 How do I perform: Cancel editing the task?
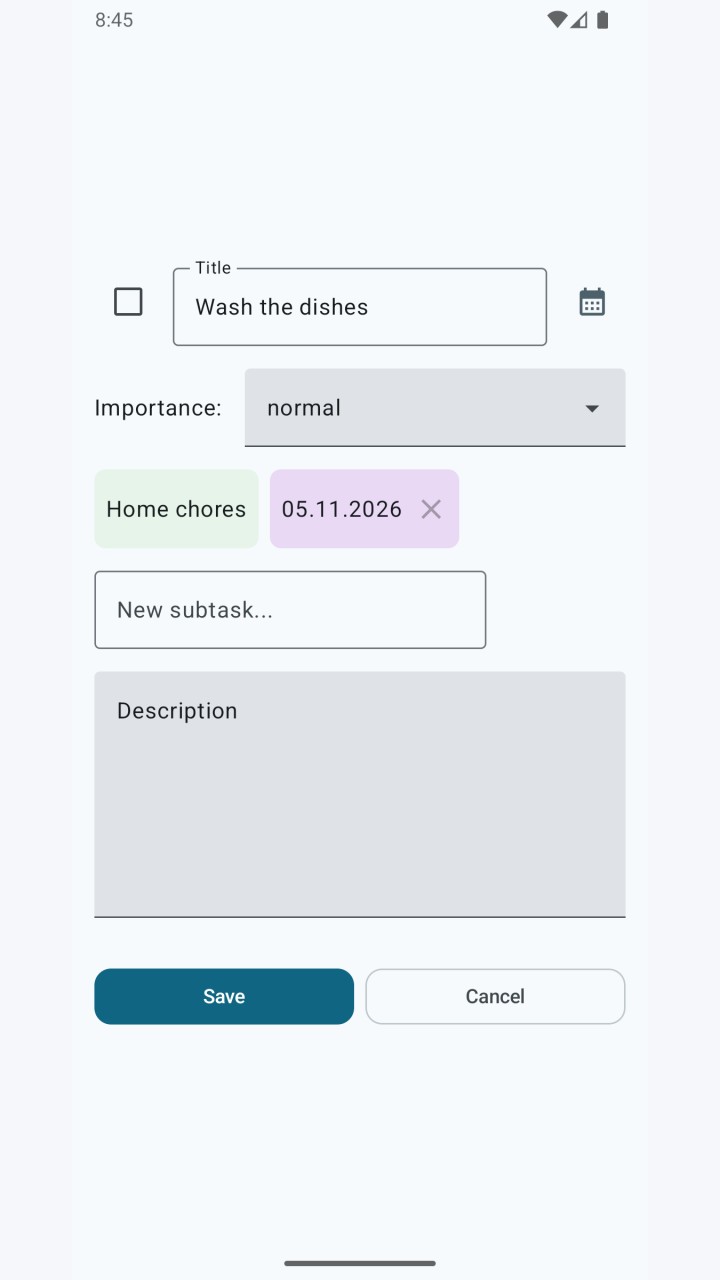click(x=495, y=996)
